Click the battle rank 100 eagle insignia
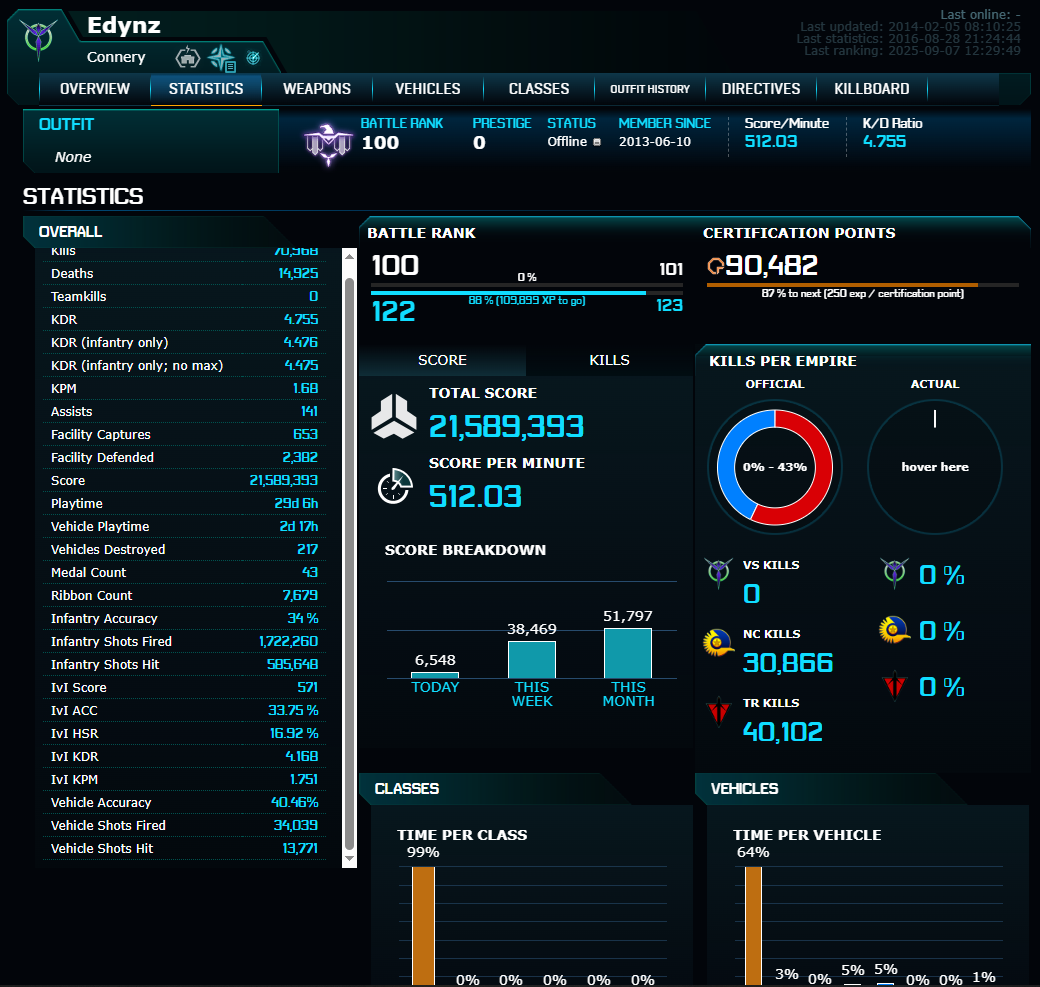 [328, 143]
